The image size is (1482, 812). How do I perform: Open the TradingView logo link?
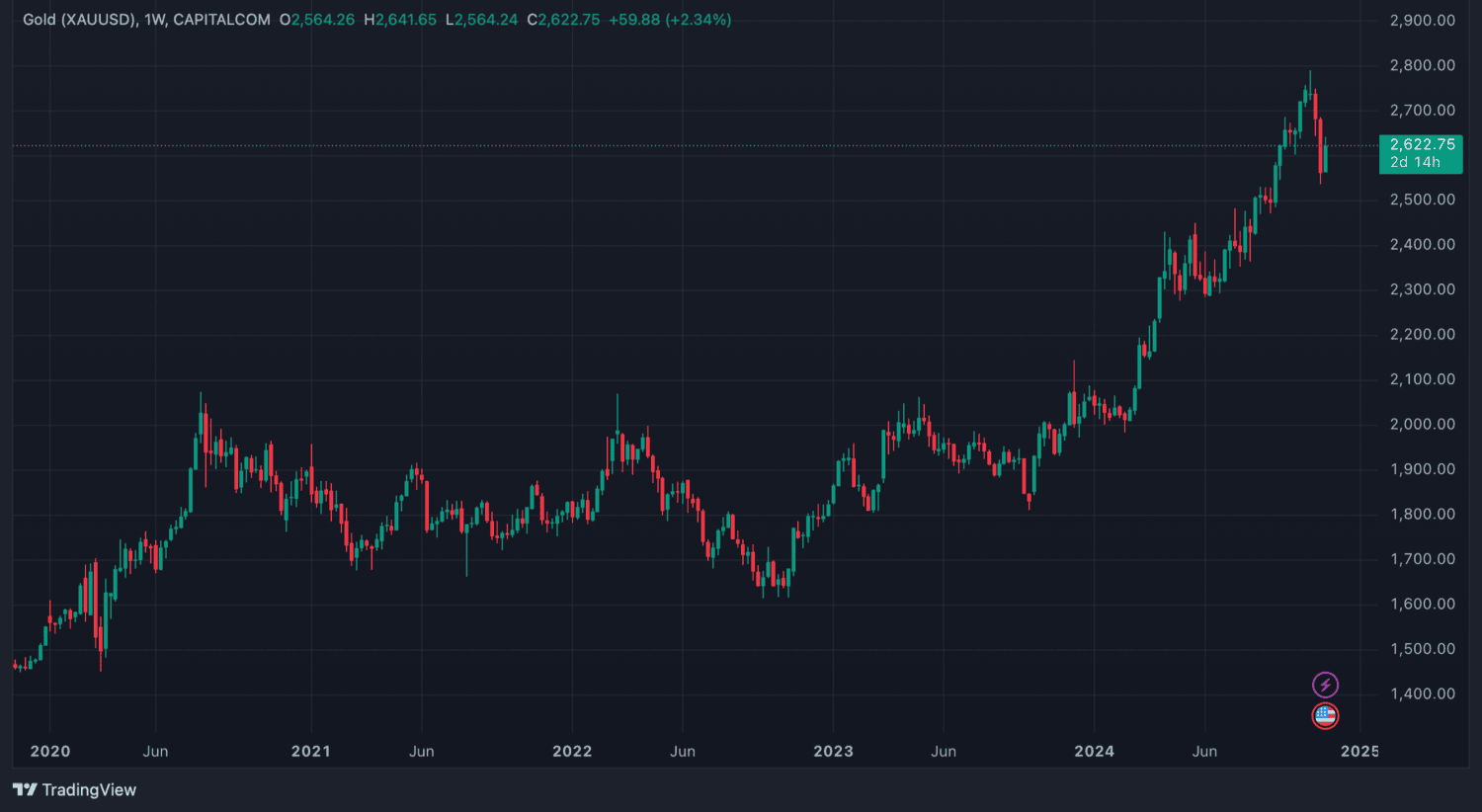tap(74, 789)
